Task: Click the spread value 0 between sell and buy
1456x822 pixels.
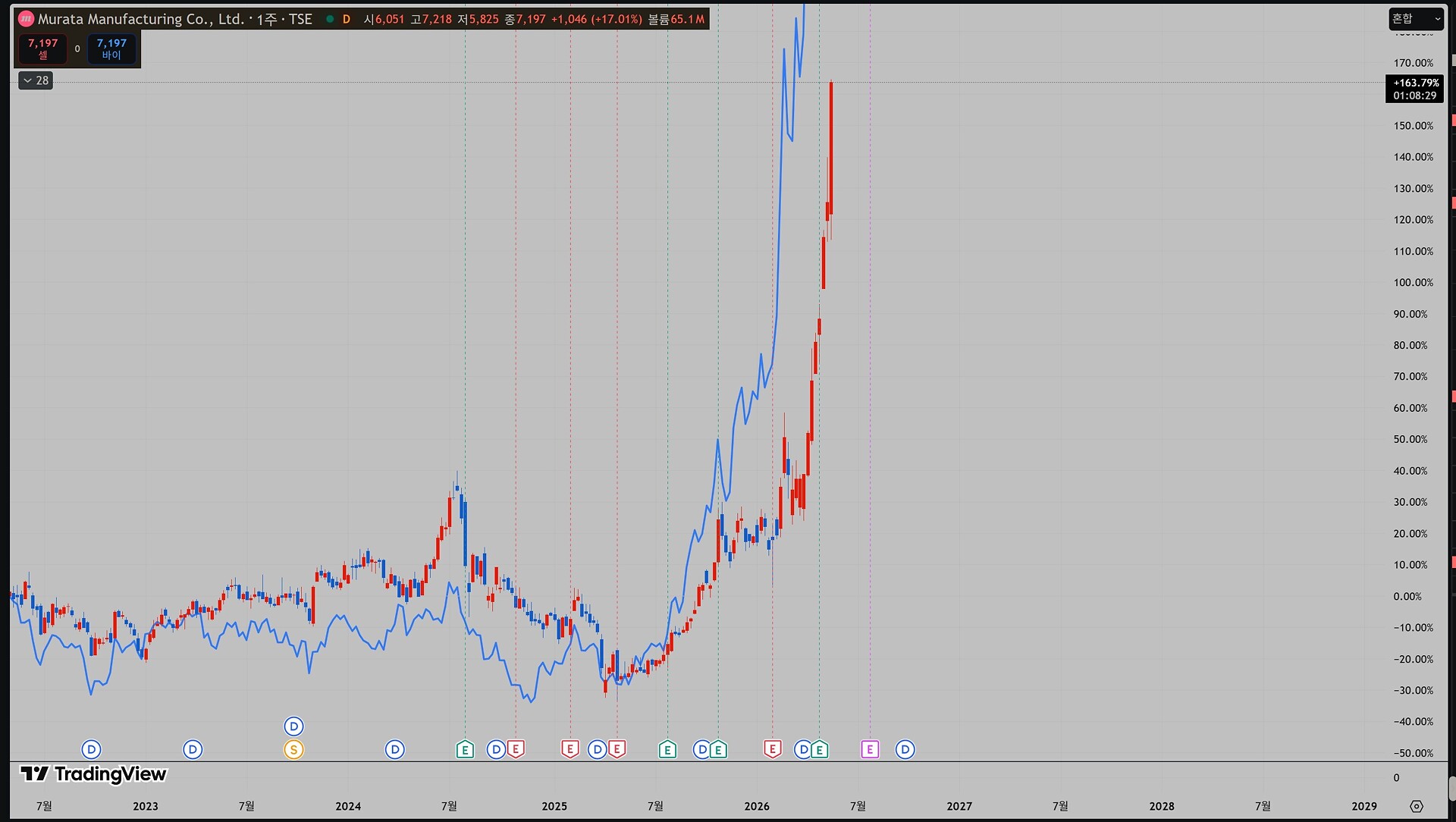Action: click(77, 49)
